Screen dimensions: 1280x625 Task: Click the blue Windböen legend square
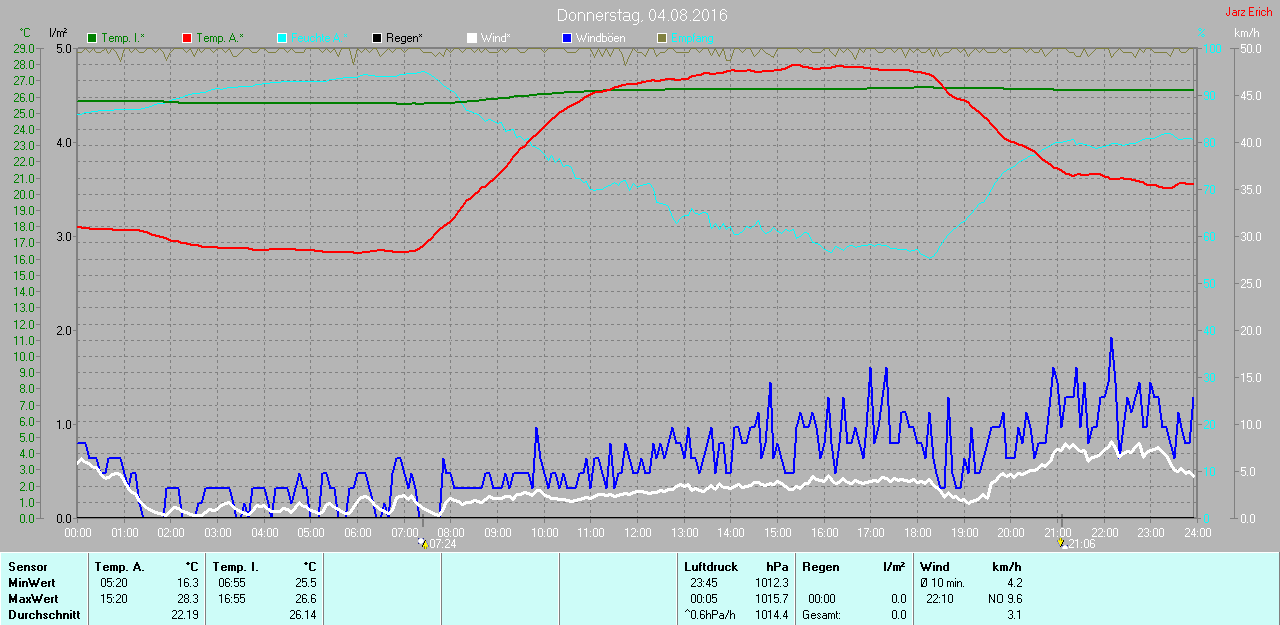click(x=567, y=38)
